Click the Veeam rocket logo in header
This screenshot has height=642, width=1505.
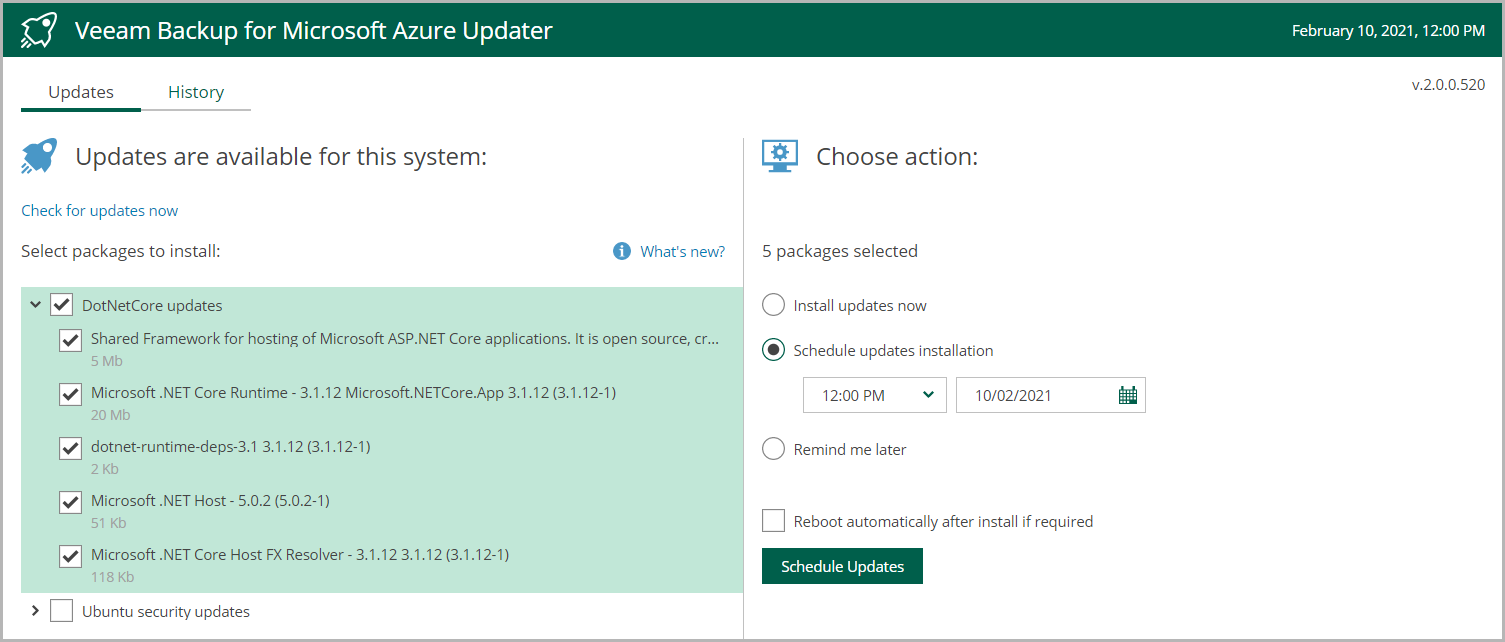click(39, 30)
